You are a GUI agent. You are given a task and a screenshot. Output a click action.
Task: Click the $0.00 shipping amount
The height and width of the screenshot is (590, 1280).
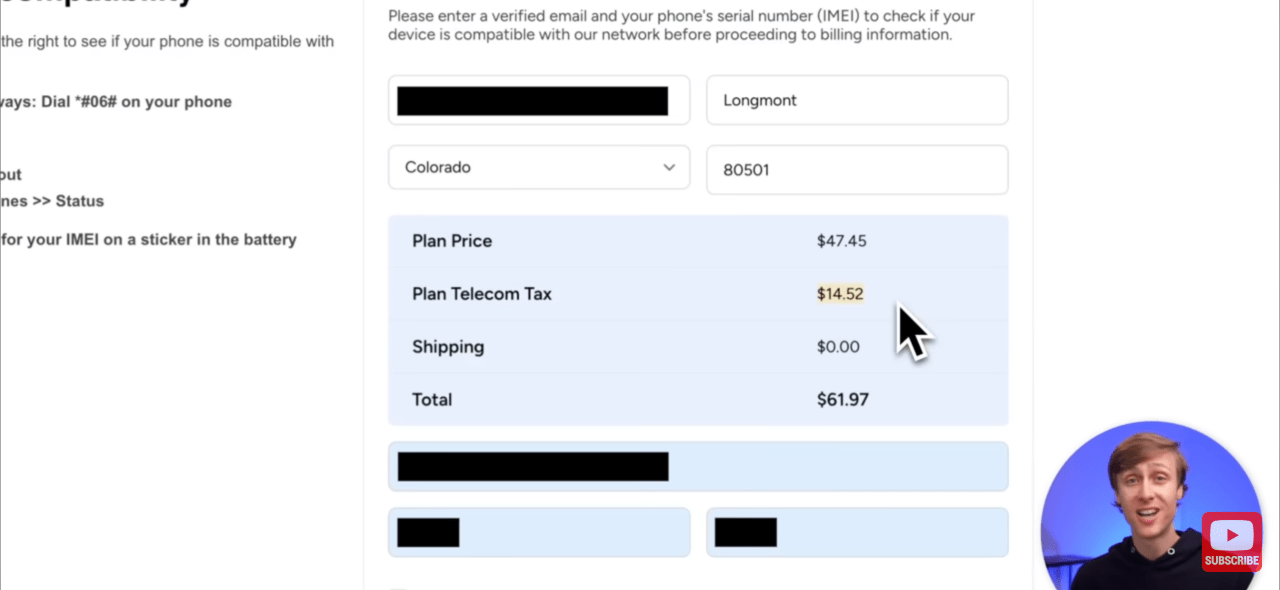point(838,347)
